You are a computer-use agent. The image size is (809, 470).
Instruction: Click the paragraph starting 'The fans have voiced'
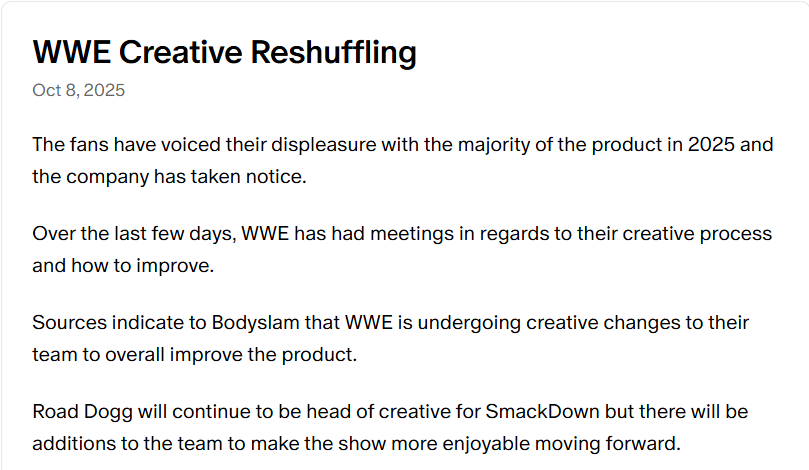tap(403, 160)
